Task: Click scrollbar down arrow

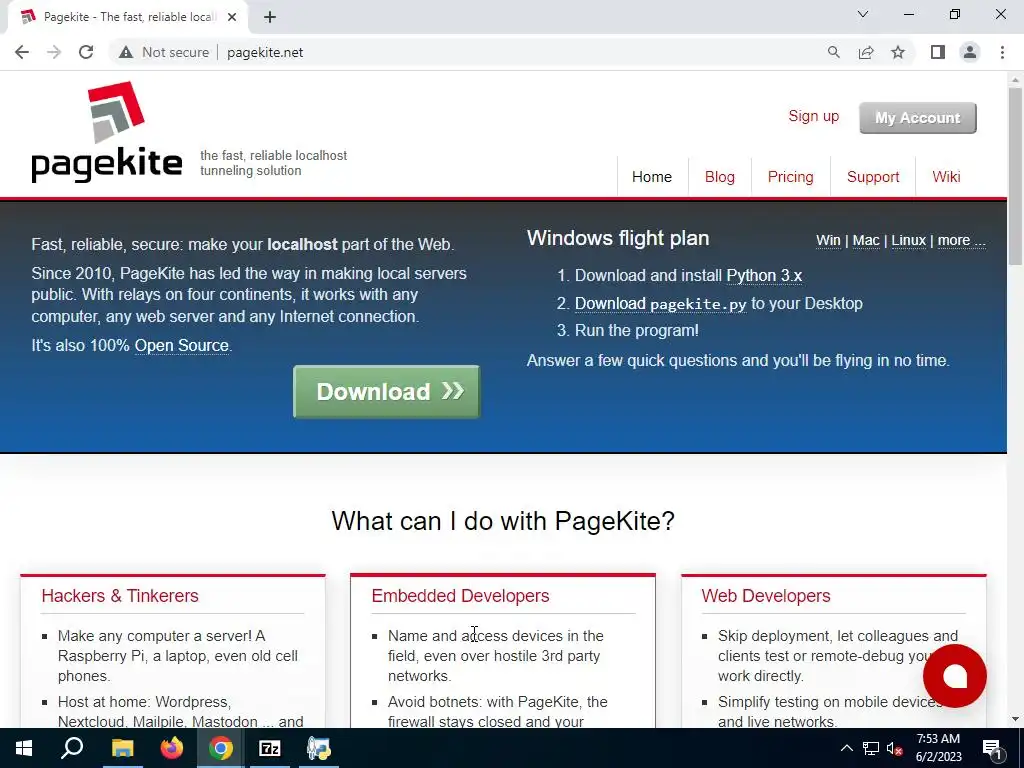Action: [x=1016, y=720]
